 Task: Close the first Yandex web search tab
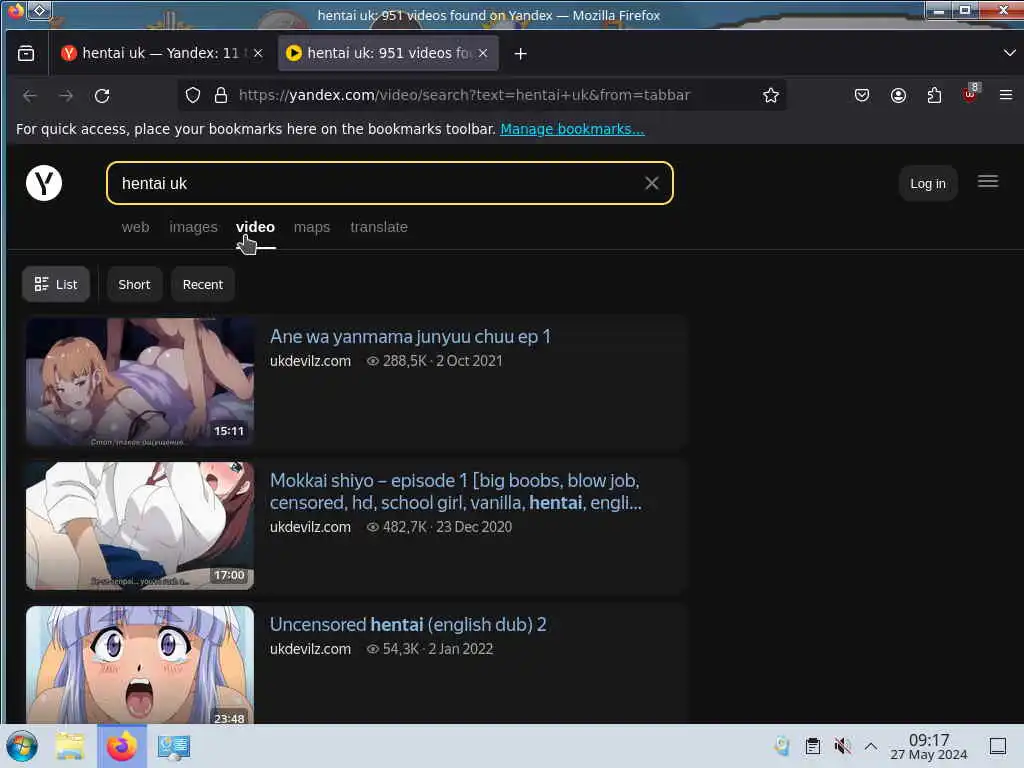point(258,54)
